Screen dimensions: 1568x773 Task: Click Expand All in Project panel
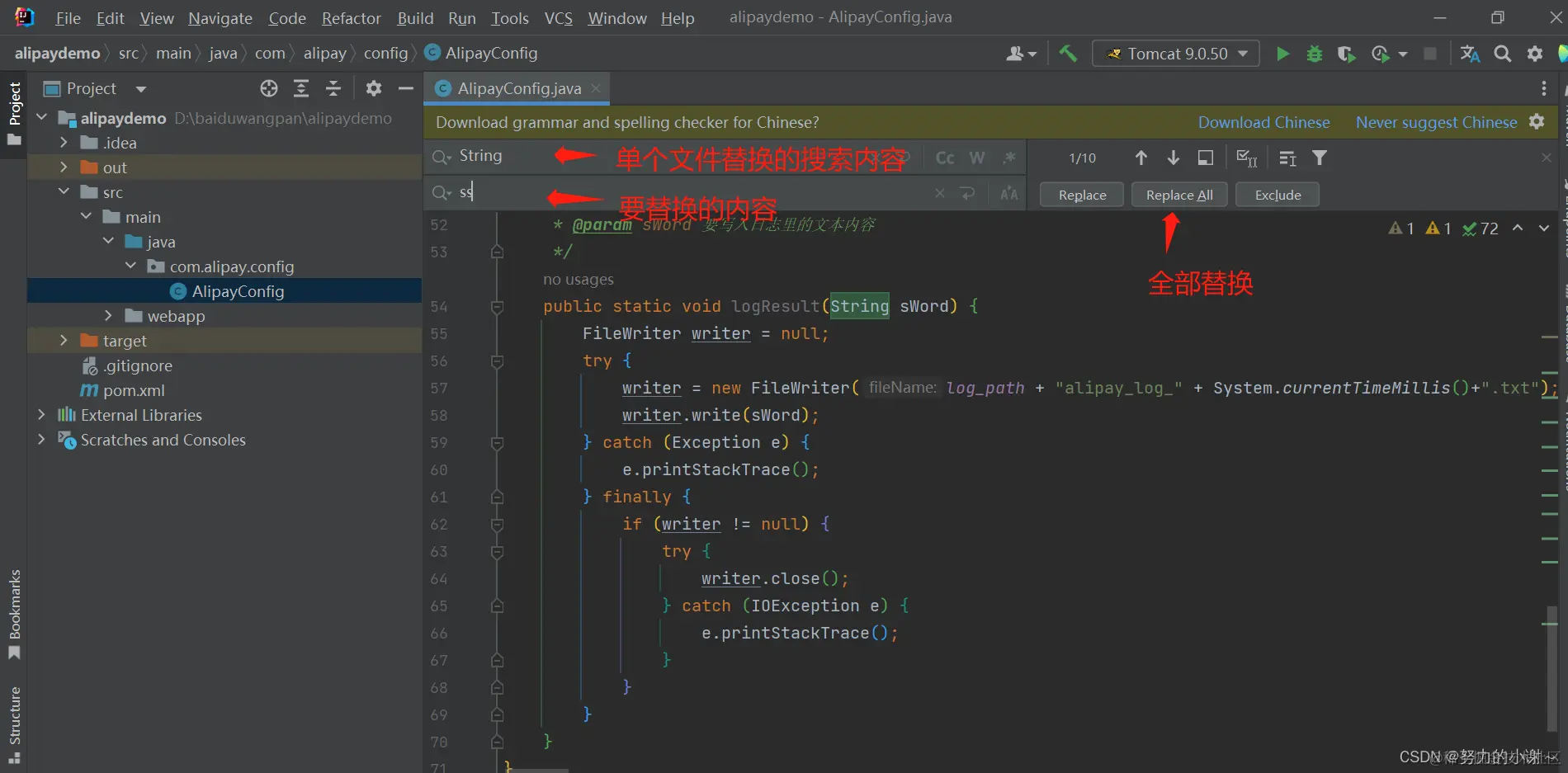coord(301,88)
